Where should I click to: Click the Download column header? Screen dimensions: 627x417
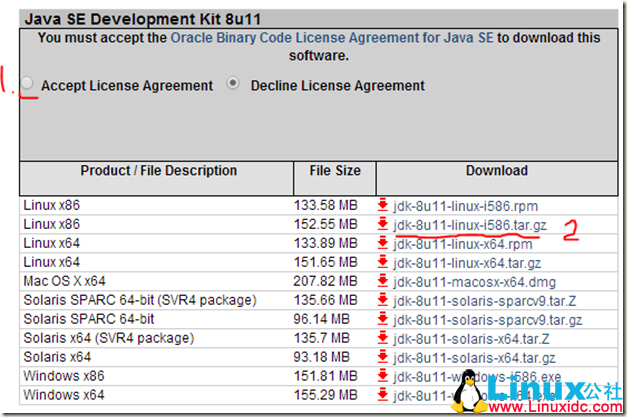(x=497, y=179)
